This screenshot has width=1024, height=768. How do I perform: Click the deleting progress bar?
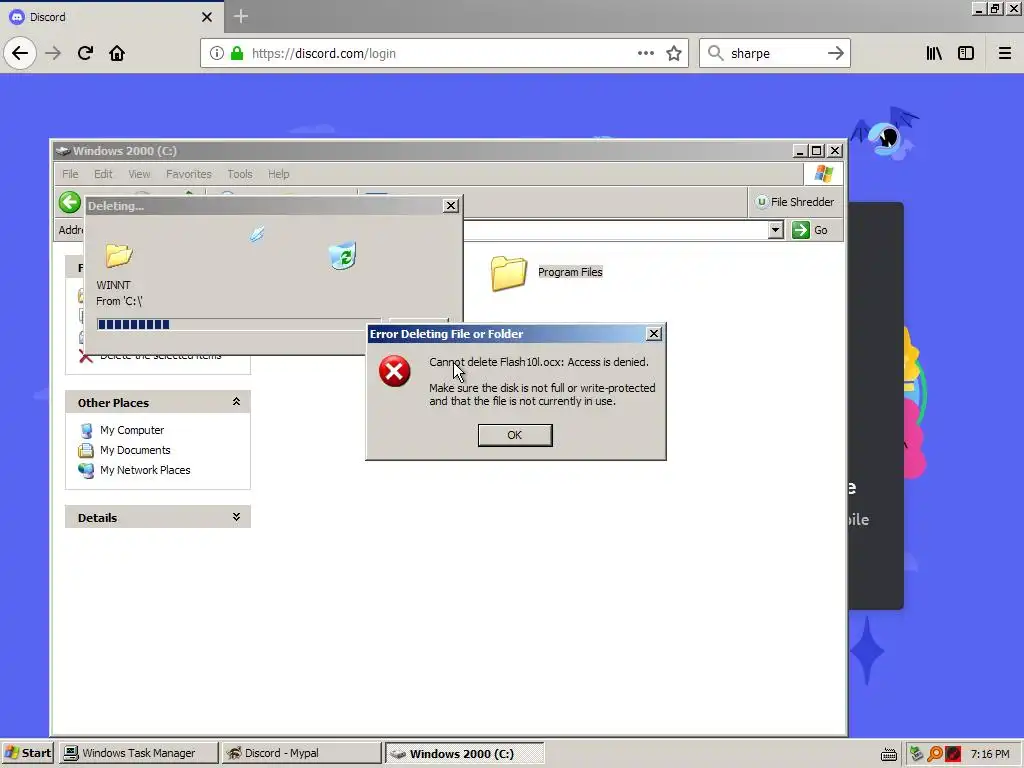coord(239,325)
